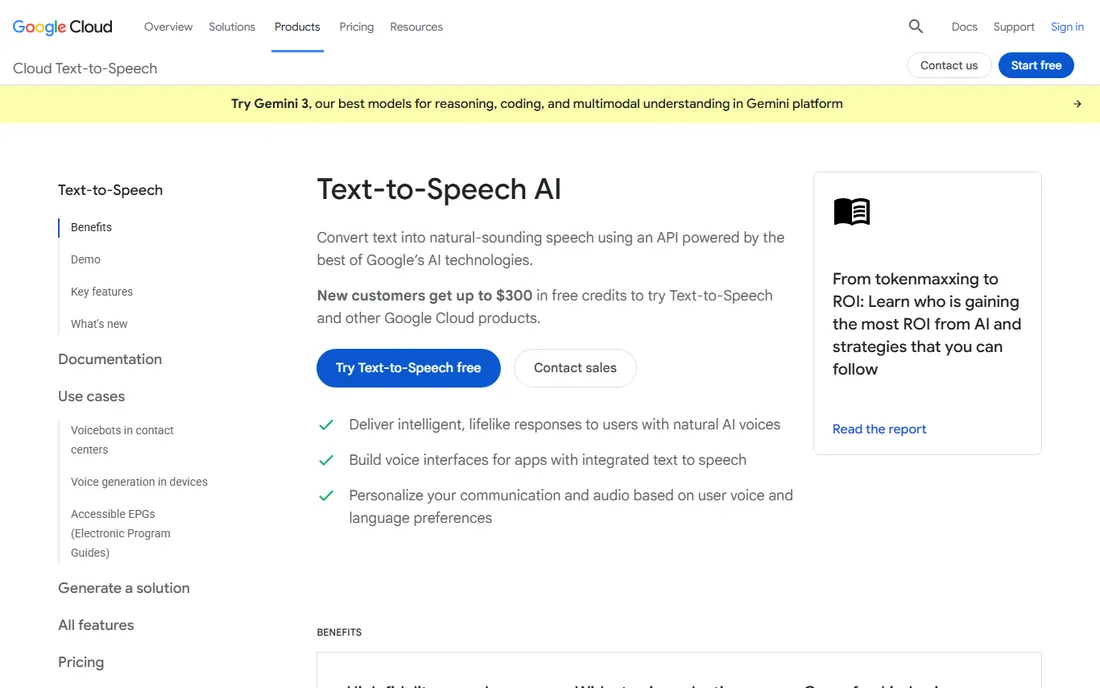This screenshot has height=688, width=1100.
Task: Click the Start free button
Action: click(x=1035, y=65)
